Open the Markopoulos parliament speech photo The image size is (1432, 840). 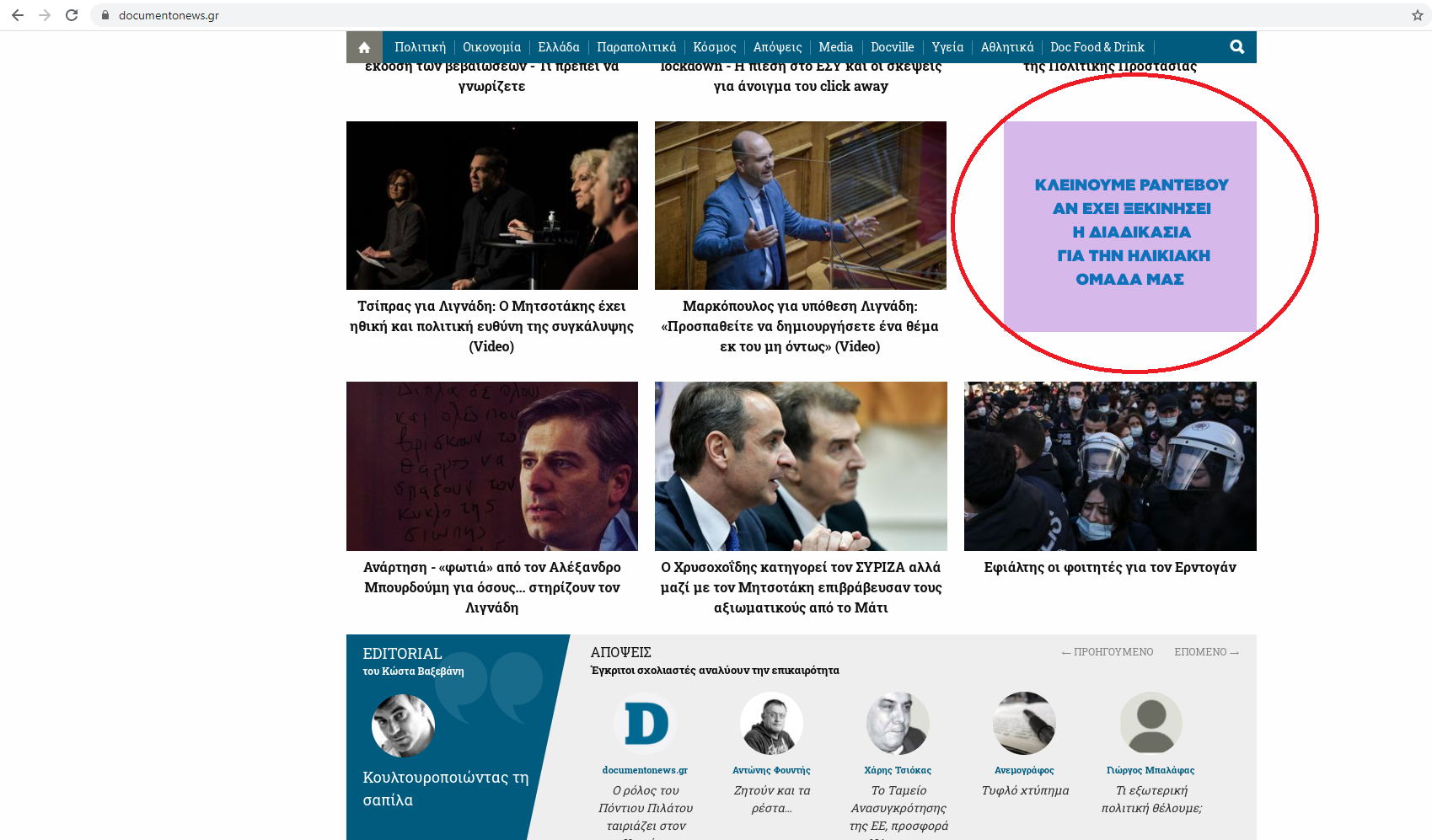[x=801, y=206]
